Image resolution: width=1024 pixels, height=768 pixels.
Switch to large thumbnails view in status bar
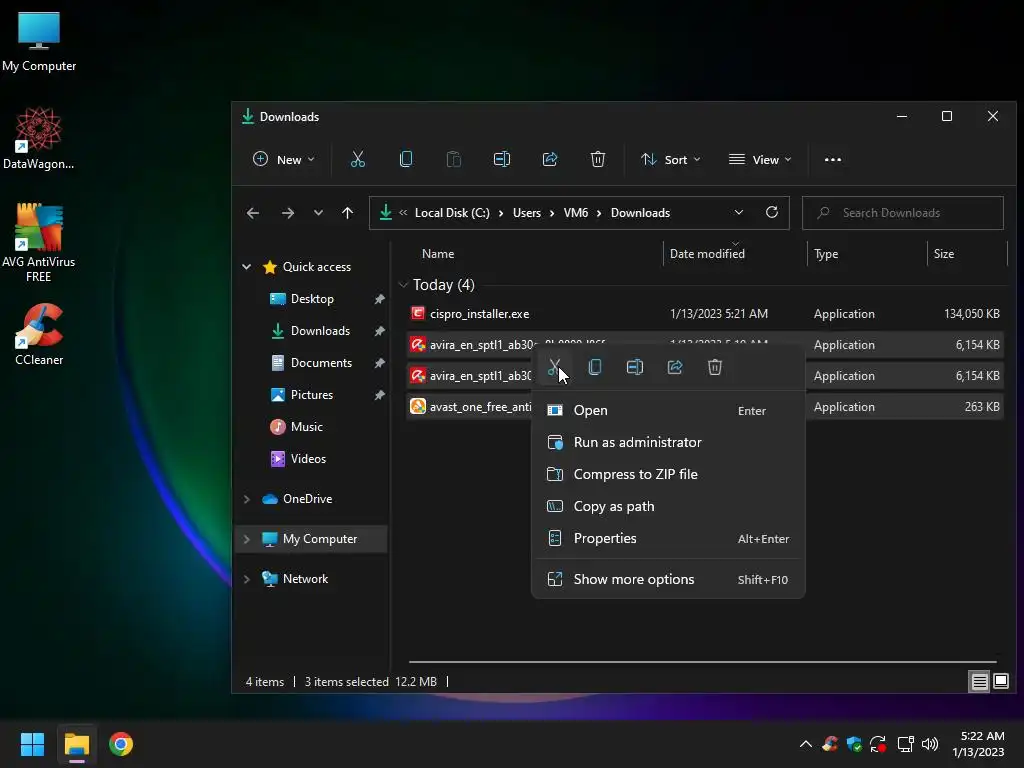(1000, 682)
